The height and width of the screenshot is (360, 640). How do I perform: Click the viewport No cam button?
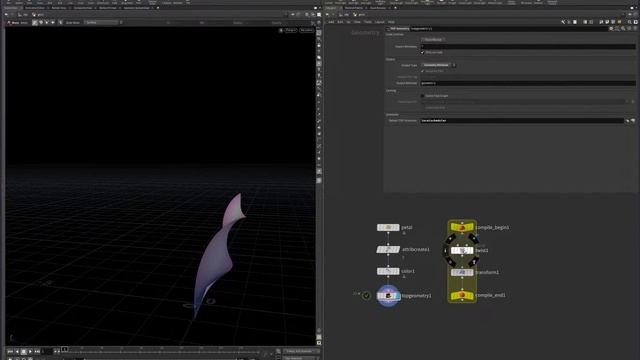[306, 30]
